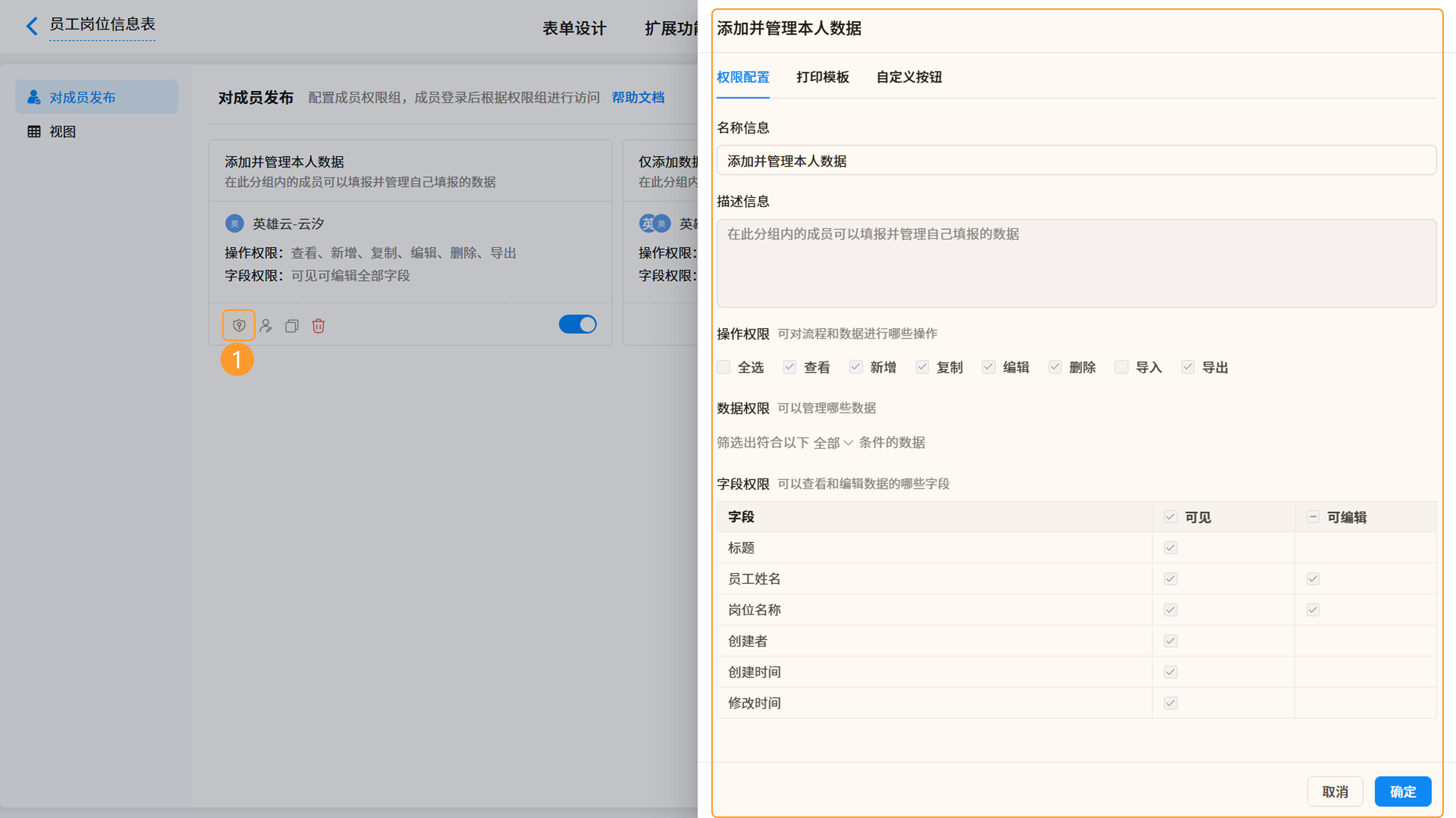Click the 创建者 field row label
1456x818 pixels.
tap(748, 641)
